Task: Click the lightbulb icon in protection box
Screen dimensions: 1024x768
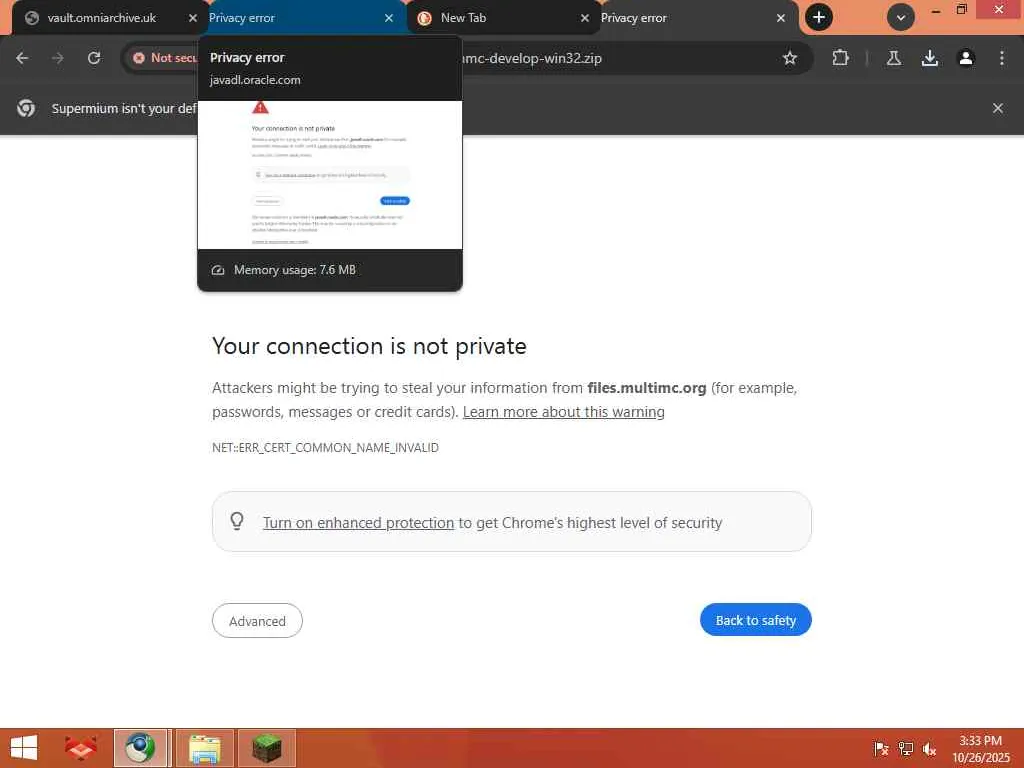Action: pos(237,521)
